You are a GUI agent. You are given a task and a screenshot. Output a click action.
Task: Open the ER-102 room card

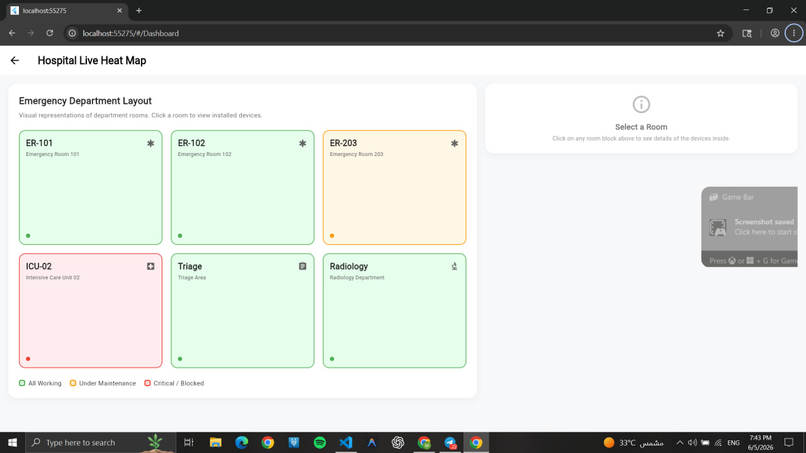pyautogui.click(x=243, y=187)
